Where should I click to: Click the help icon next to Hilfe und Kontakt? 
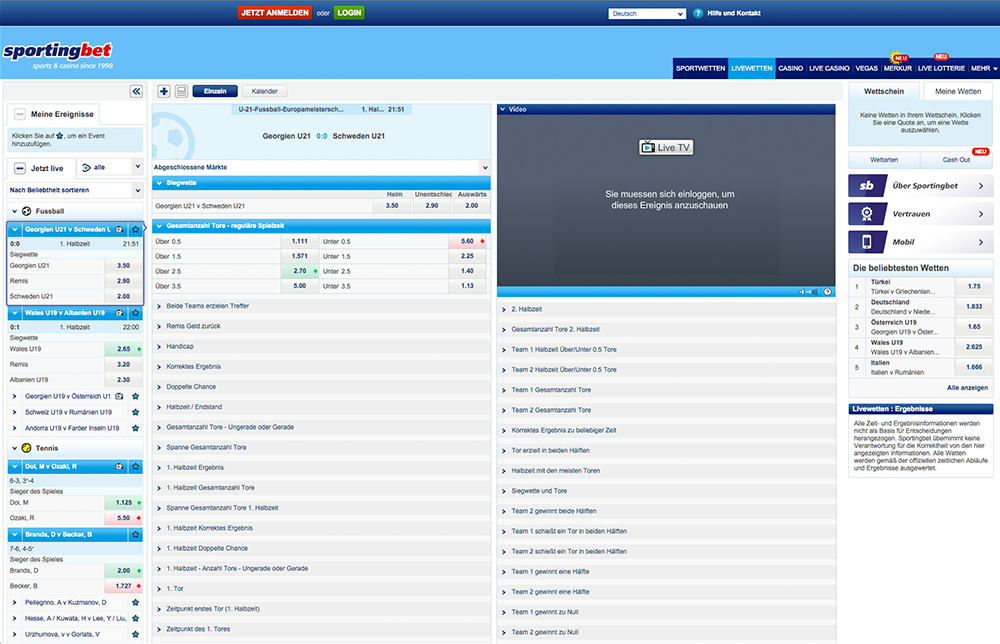pos(698,13)
